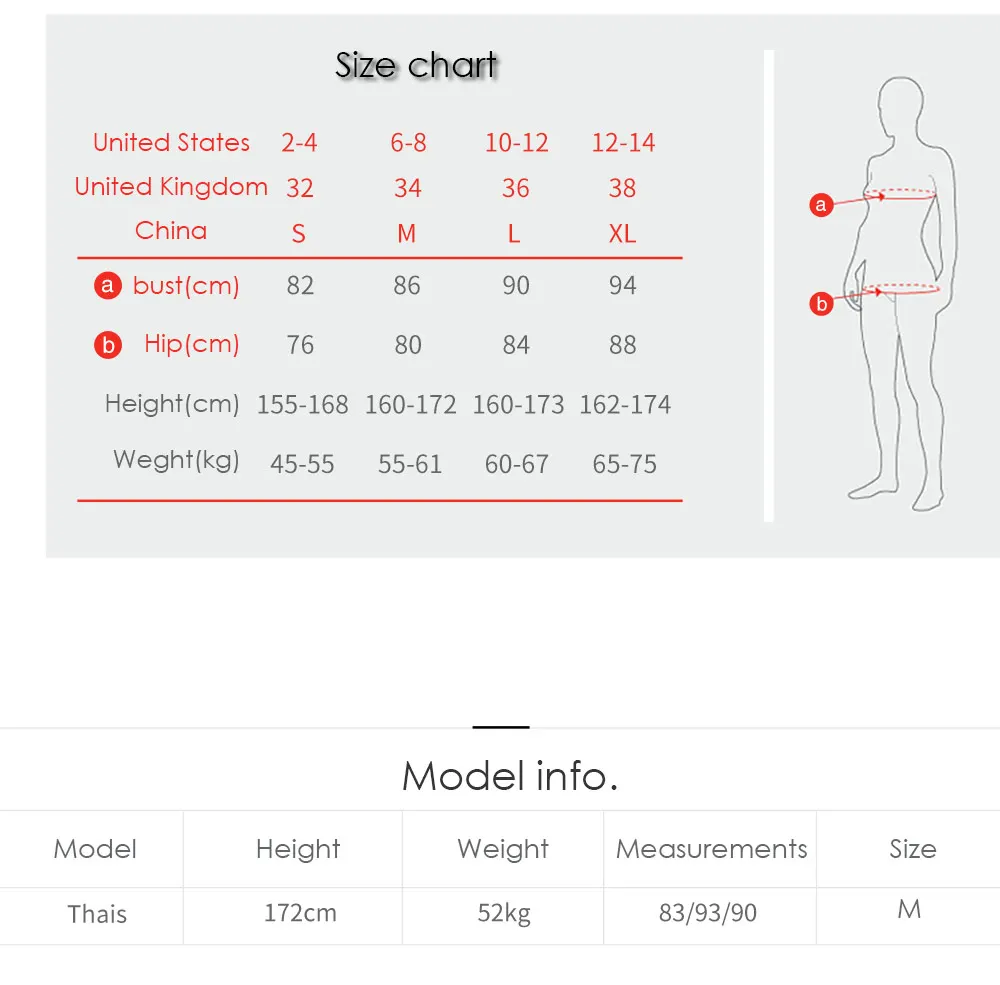Select the 'b' hip marker on the body figure
1000x985 pixels.
(821, 304)
